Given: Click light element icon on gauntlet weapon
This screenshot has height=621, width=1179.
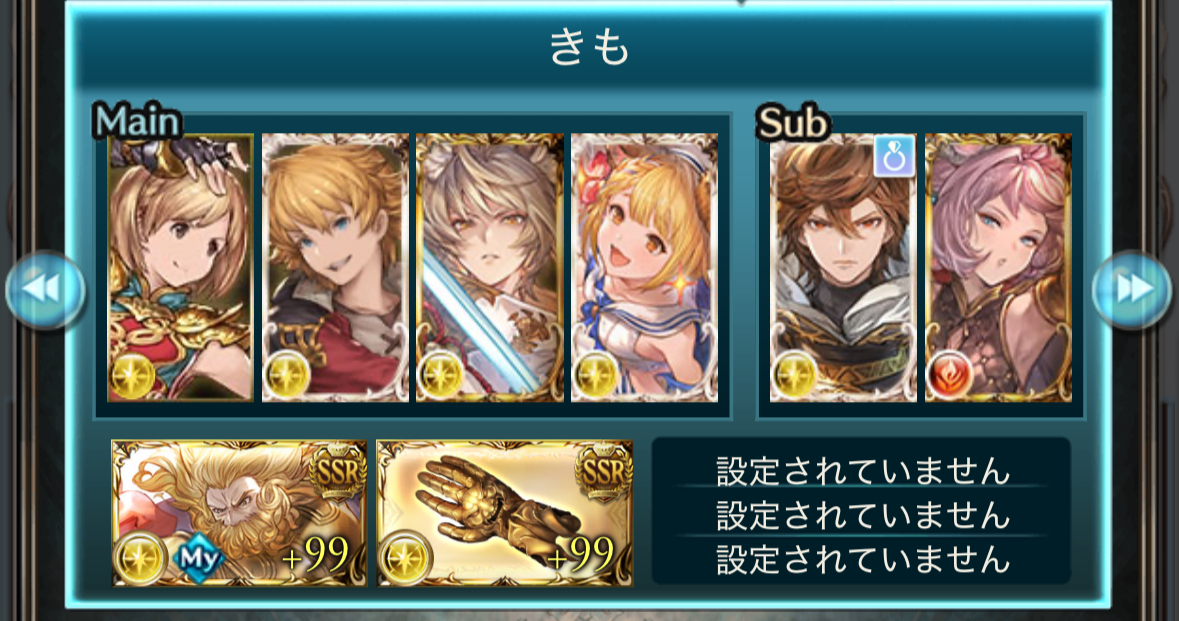Looking at the screenshot, I should [405, 558].
